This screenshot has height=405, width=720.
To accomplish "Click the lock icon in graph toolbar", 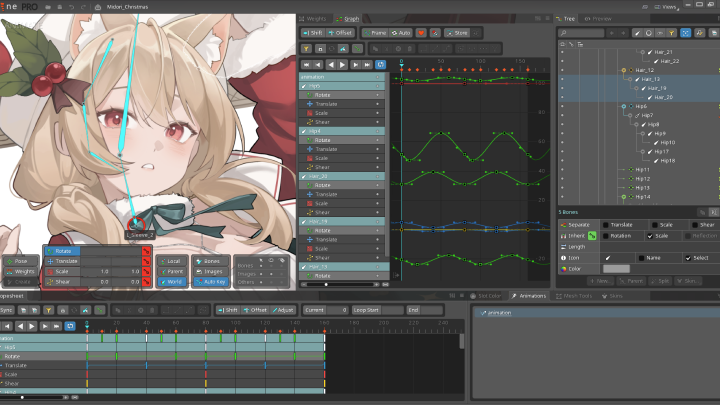I will click(320, 49).
